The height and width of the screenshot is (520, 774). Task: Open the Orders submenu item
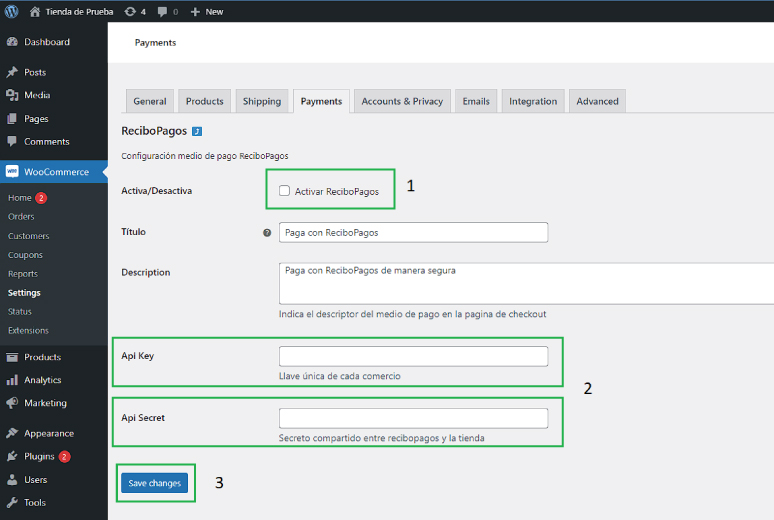pyautogui.click(x=21, y=217)
